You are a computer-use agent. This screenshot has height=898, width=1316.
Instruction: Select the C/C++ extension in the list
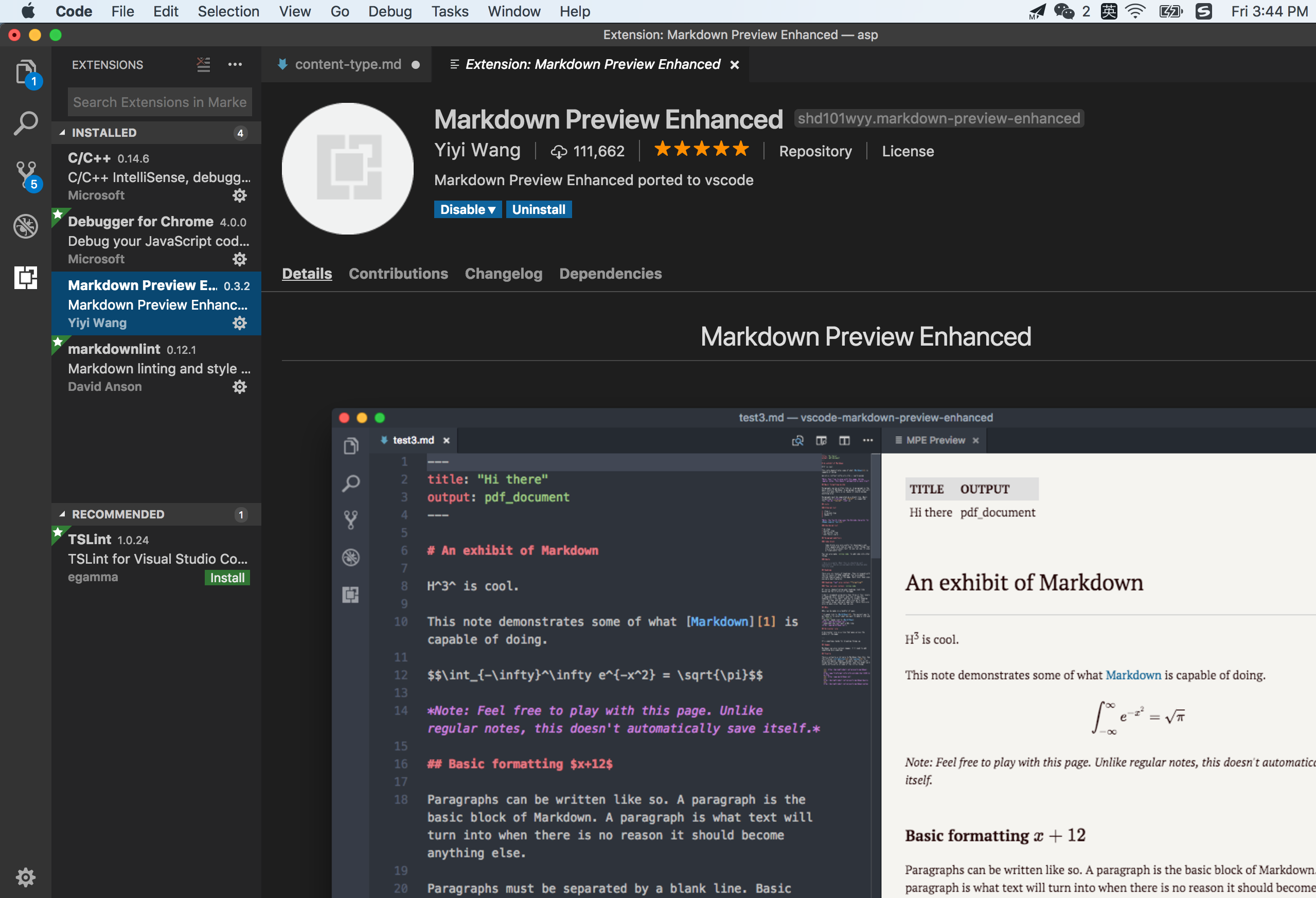[x=156, y=176]
